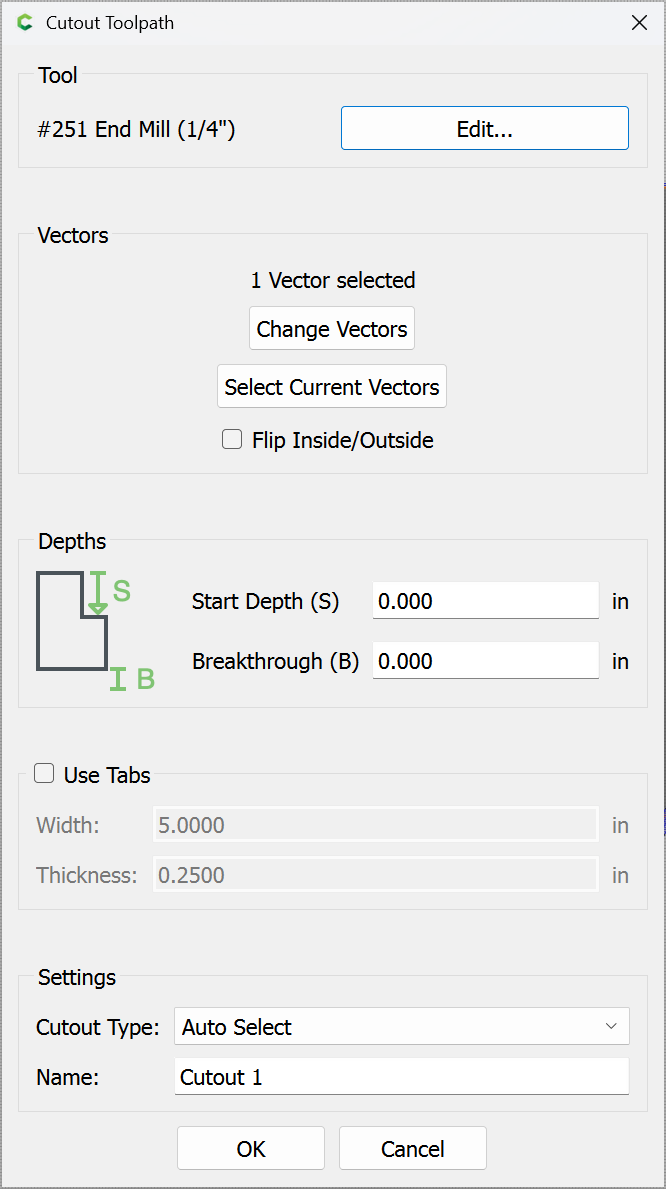Click the '1 Vector selected' text
The height and width of the screenshot is (1189, 666).
[332, 281]
